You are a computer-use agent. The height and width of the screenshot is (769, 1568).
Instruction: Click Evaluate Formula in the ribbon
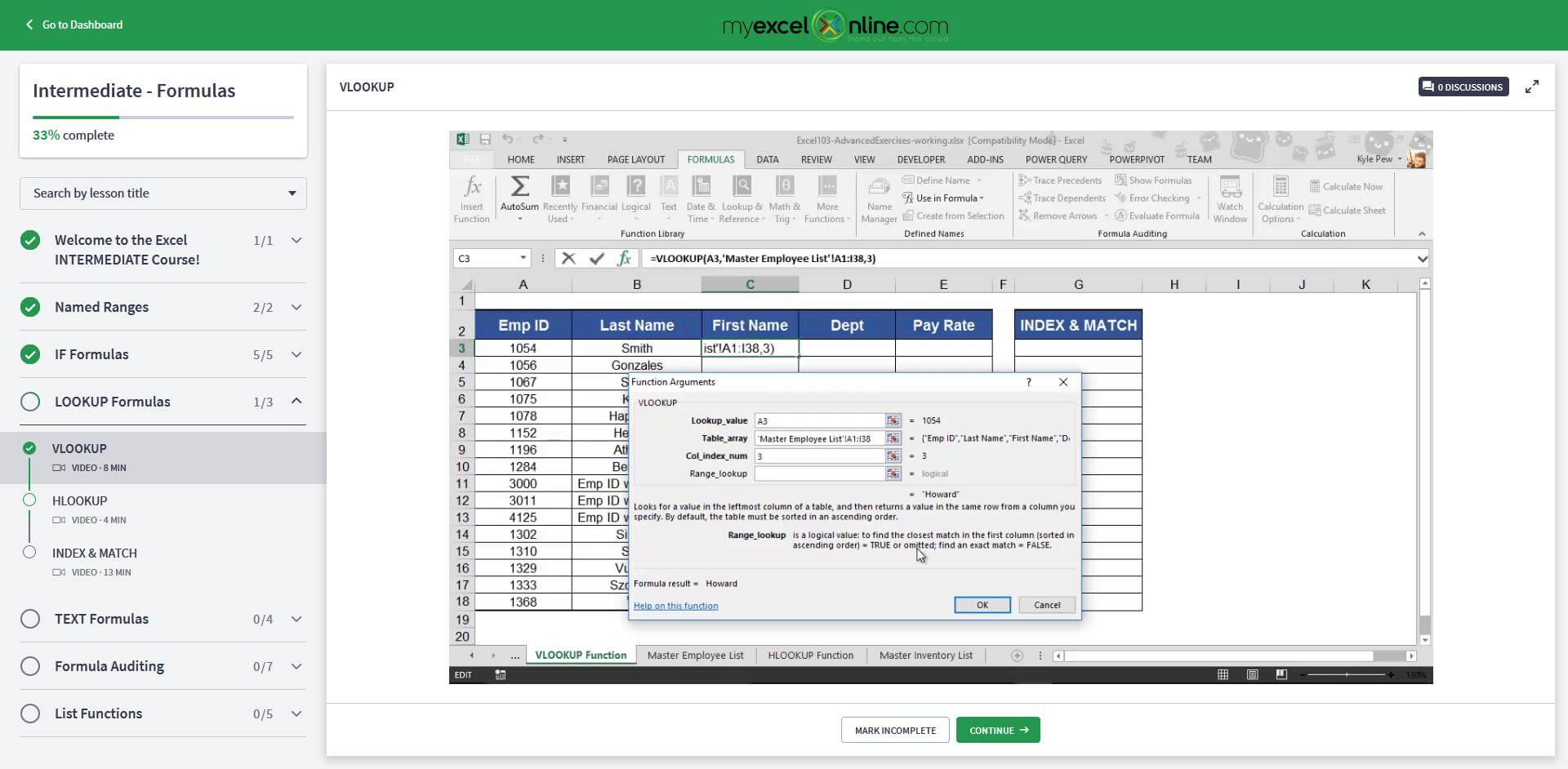(x=1157, y=216)
